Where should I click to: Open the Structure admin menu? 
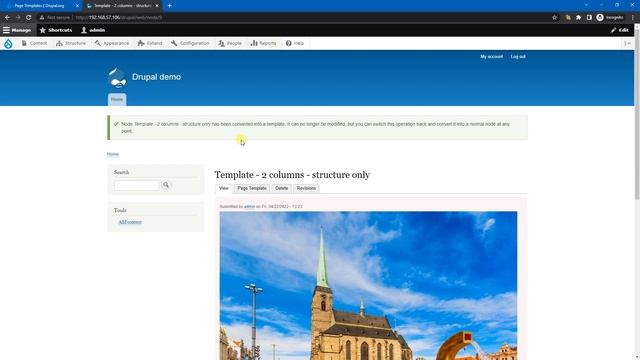[71, 43]
